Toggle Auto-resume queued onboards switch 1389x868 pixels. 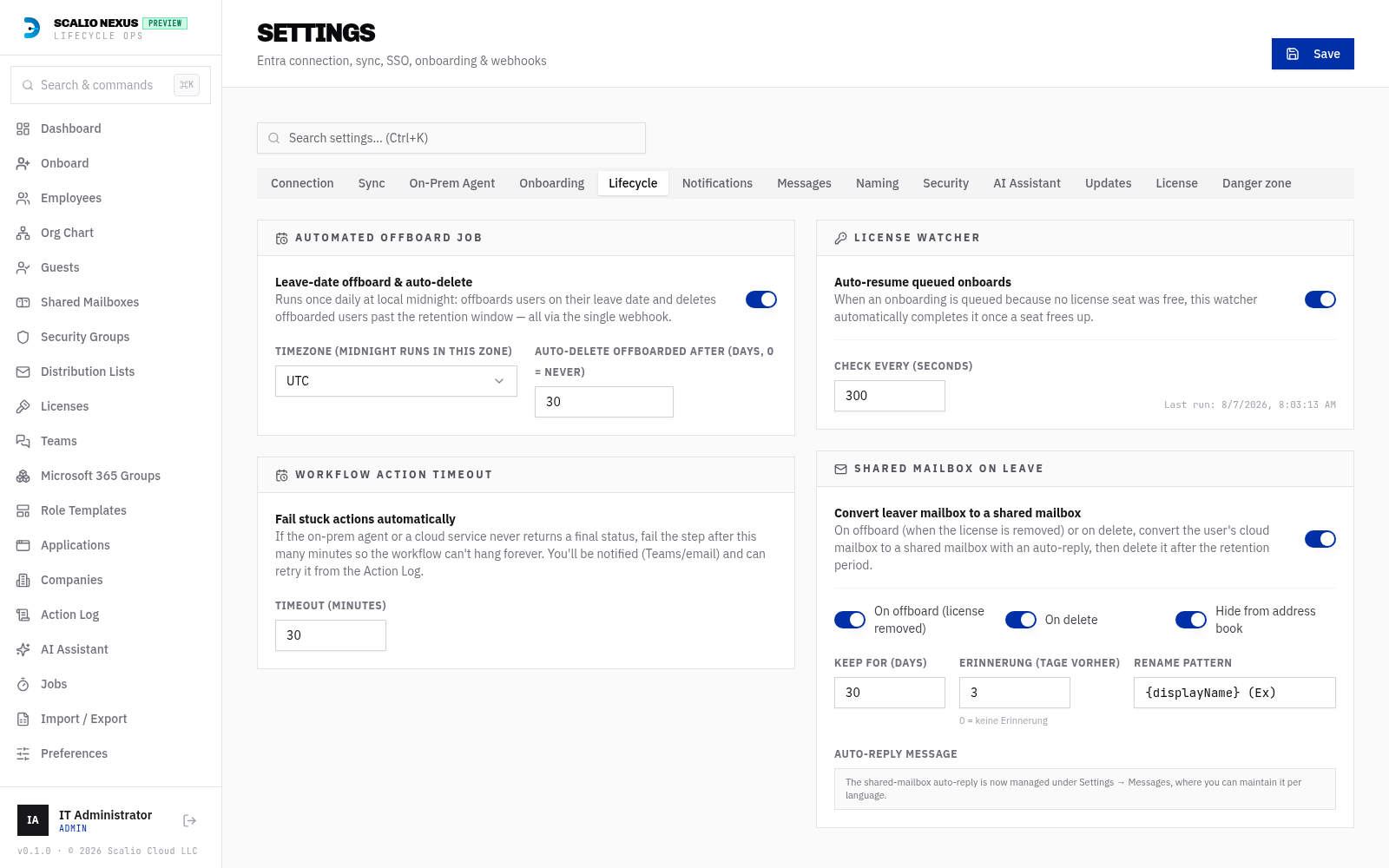[1320, 299]
